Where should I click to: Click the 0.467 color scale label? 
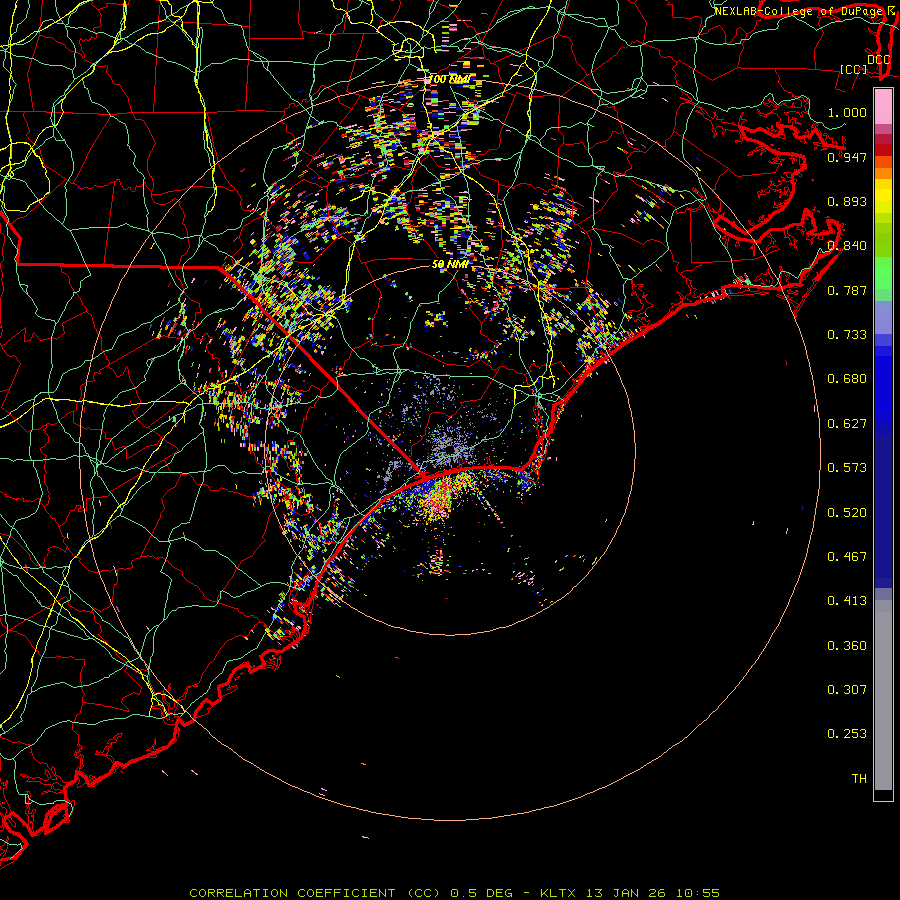(847, 557)
